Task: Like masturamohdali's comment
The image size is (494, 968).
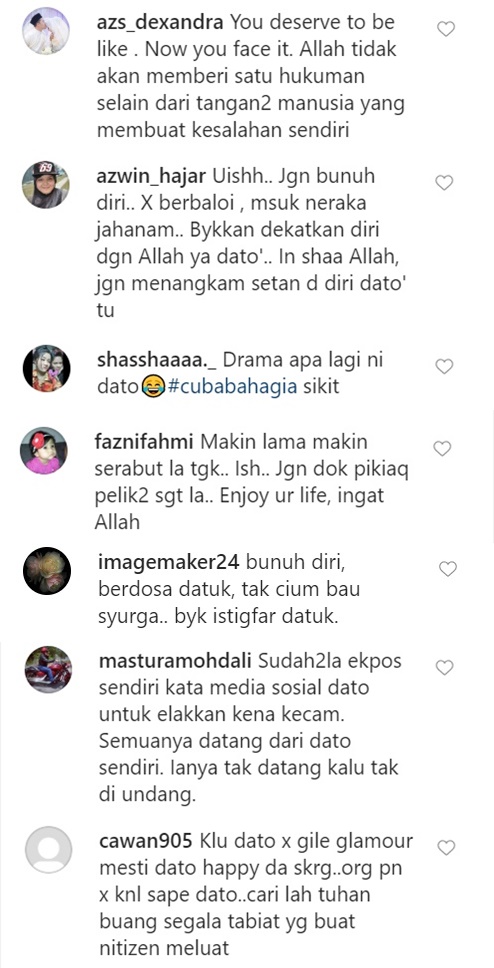Action: [x=445, y=667]
